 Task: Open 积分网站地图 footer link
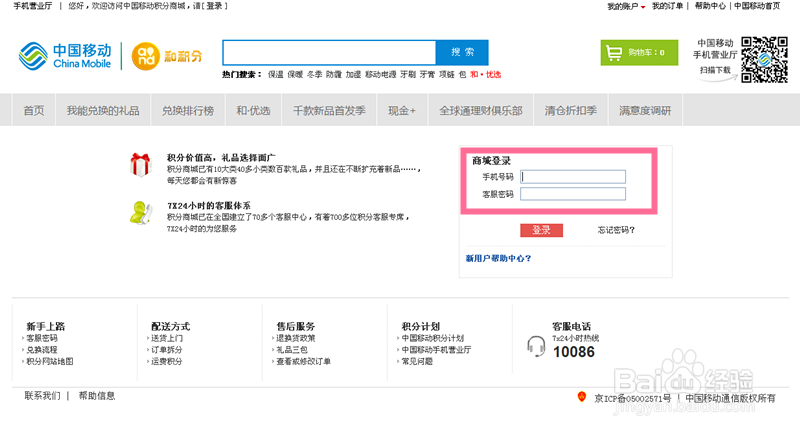(x=49, y=361)
